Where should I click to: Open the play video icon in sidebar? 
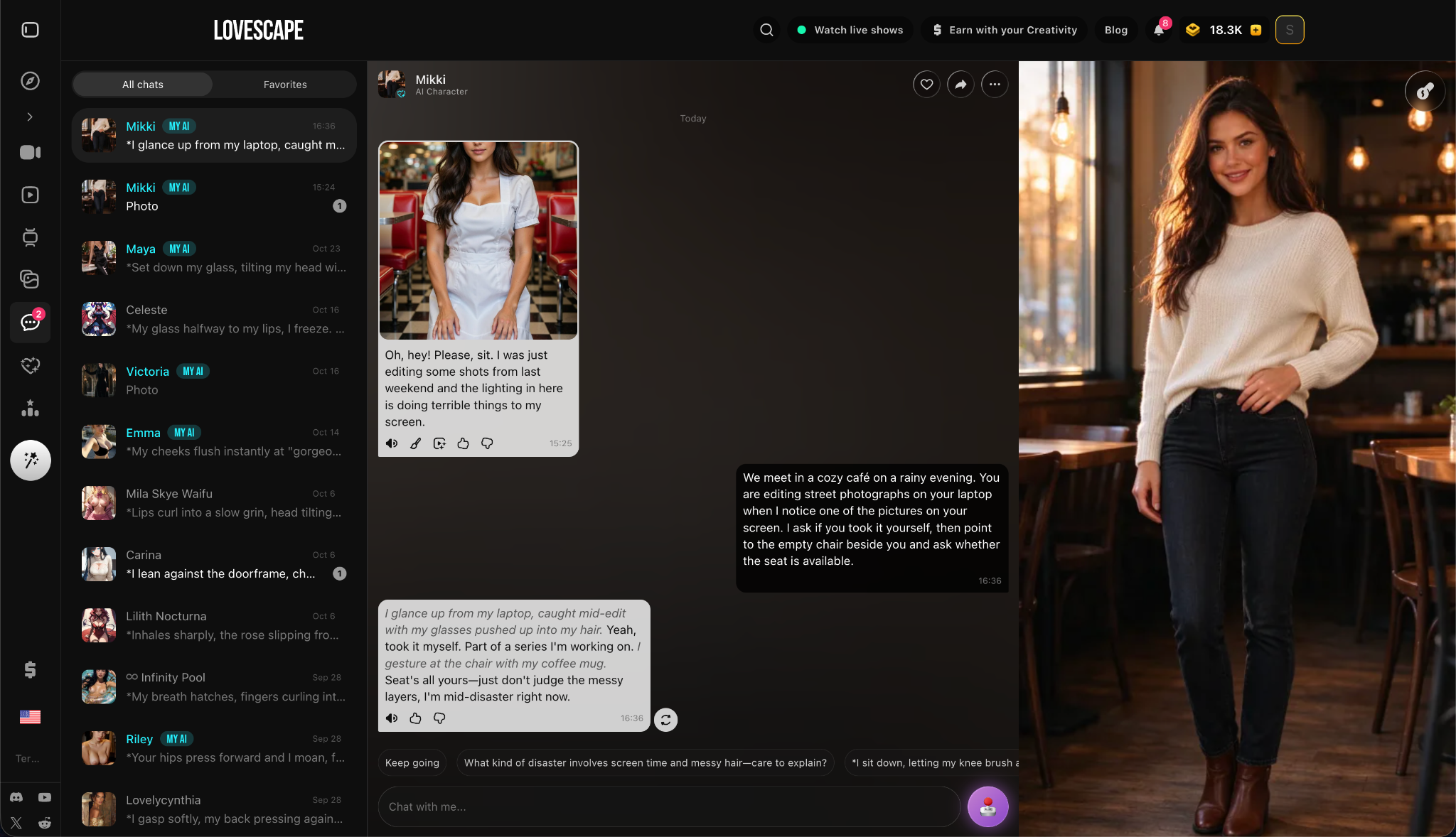pyautogui.click(x=30, y=195)
